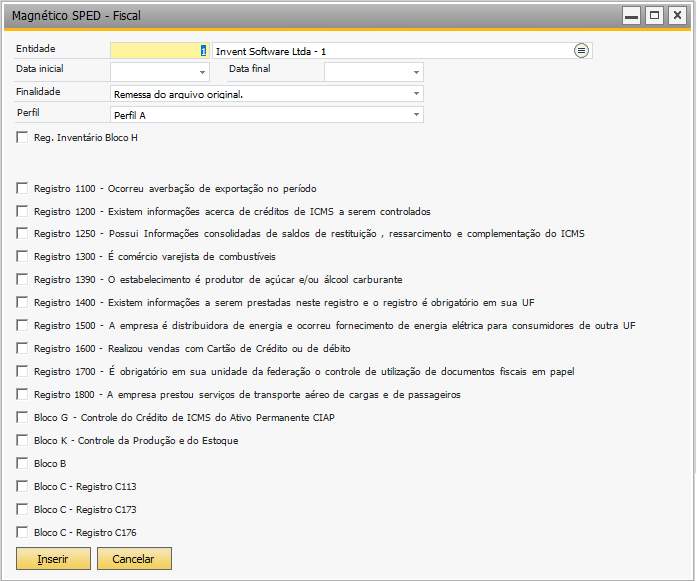Viewport: 697px width, 581px height.
Task: Click the Cancelar button
Action: 134,559
